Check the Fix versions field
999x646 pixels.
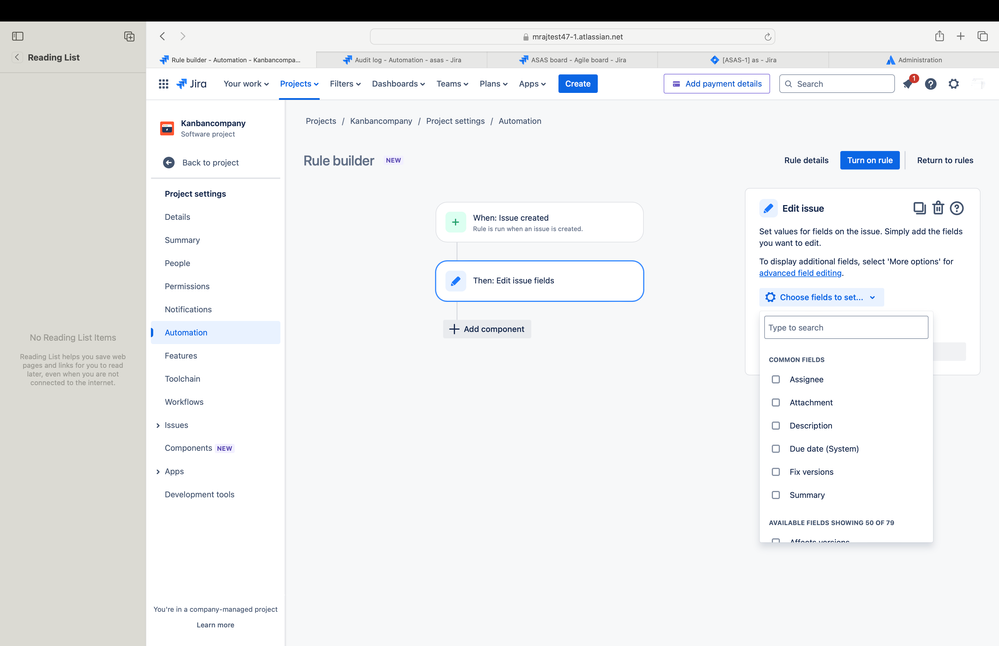pyautogui.click(x=775, y=472)
